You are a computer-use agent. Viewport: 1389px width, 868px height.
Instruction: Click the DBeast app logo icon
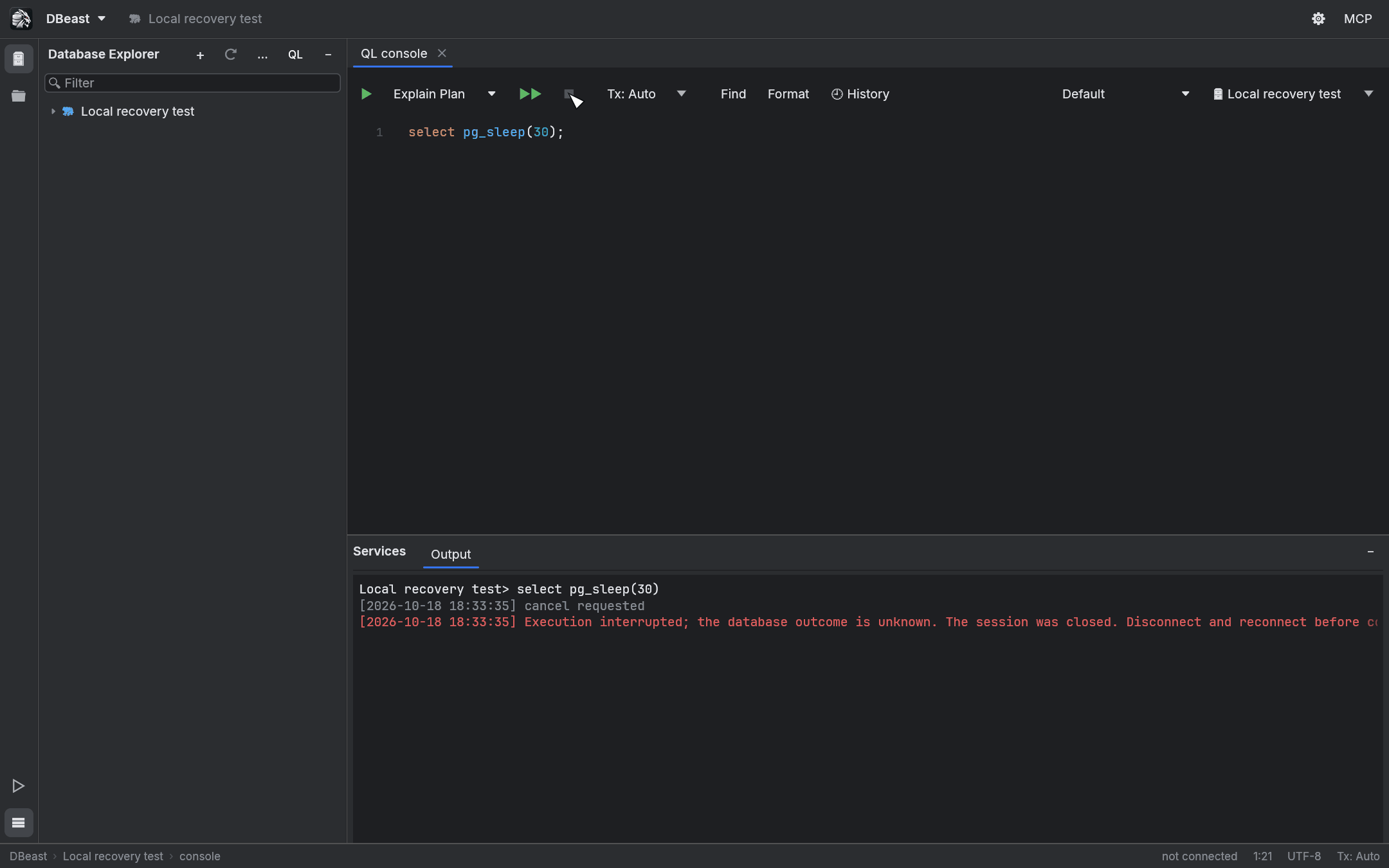[21, 19]
